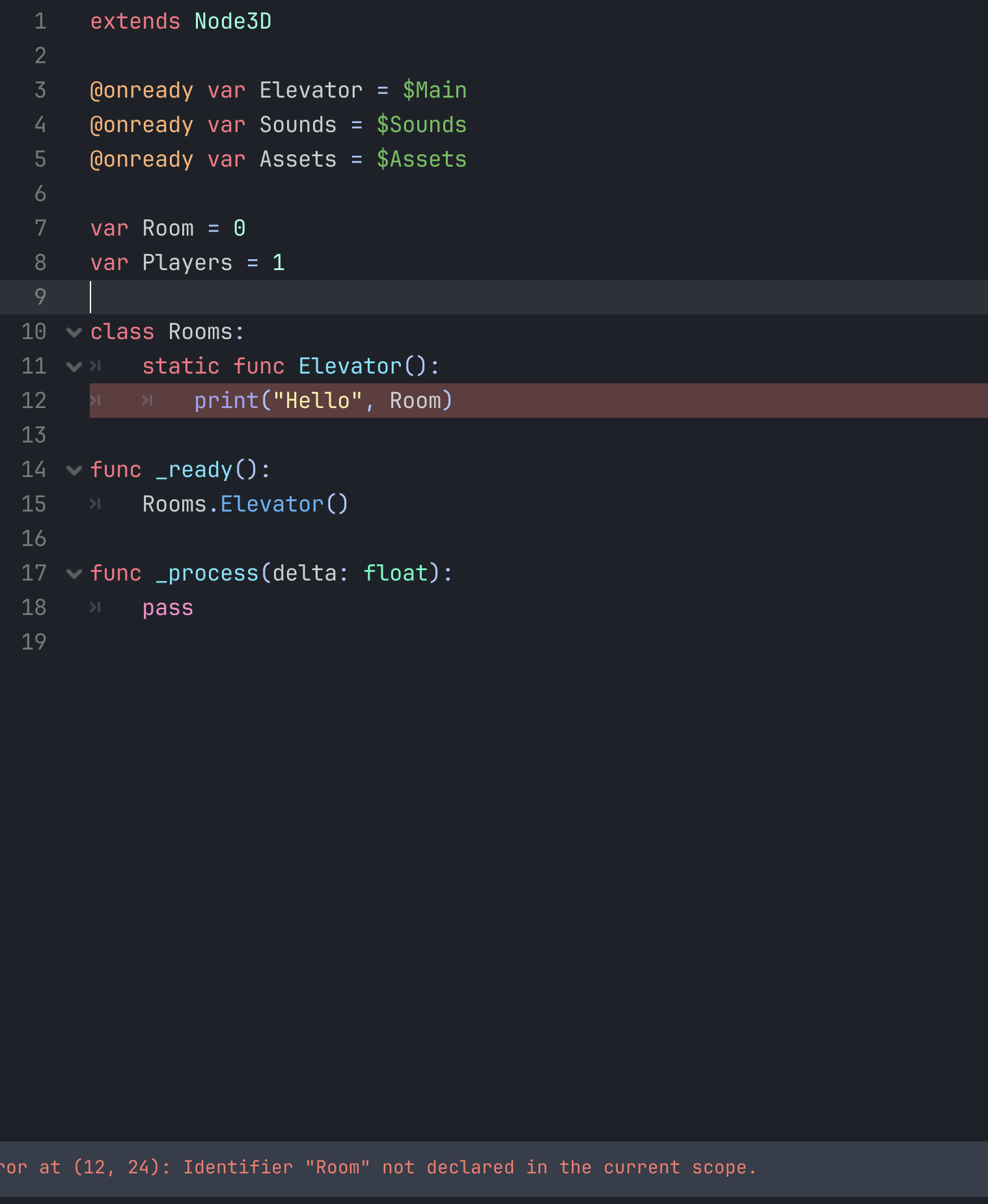The image size is (988, 1204).
Task: Click the "float" type hint
Action: (396, 573)
